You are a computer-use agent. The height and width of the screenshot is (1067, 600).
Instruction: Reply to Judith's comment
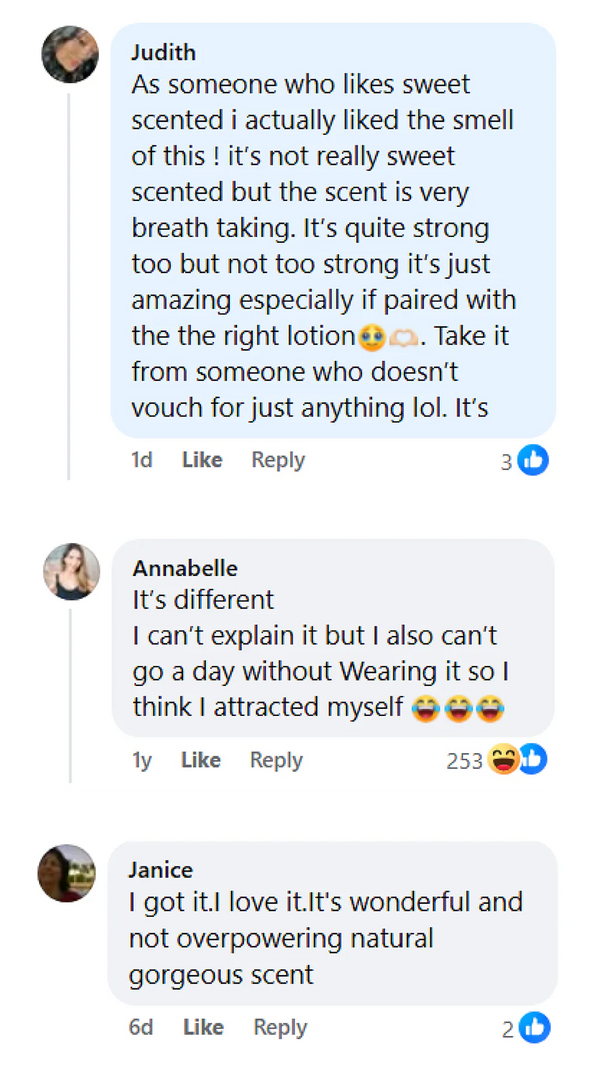point(278,460)
